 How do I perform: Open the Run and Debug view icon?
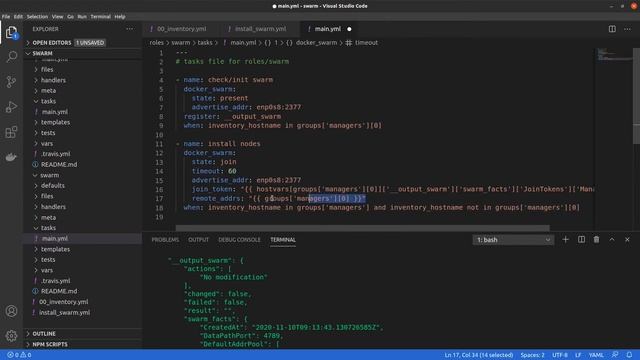[x=11, y=107]
